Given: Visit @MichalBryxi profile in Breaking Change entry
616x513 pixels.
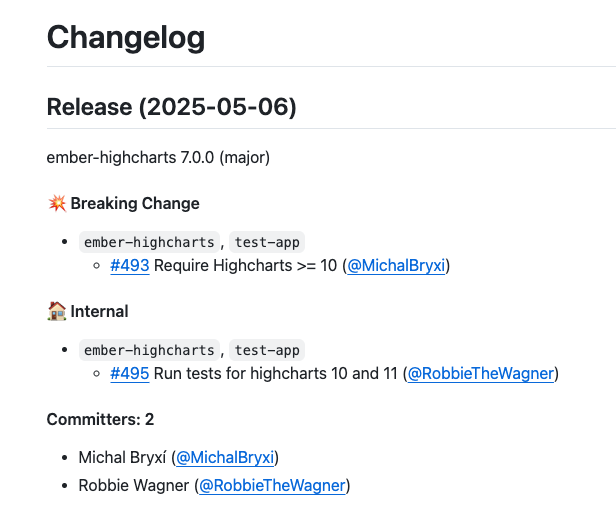Looking at the screenshot, I should pyautogui.click(x=396, y=266).
